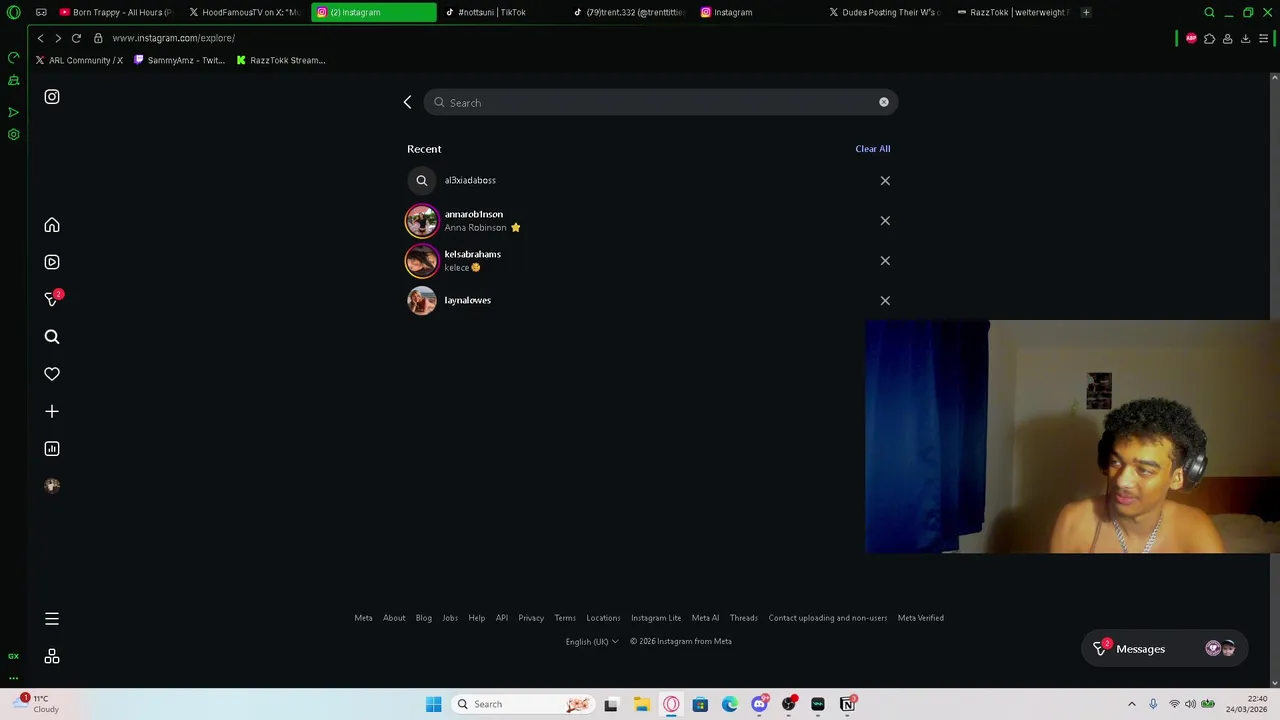Open kelsabrahams profile from recents

[x=648, y=260]
